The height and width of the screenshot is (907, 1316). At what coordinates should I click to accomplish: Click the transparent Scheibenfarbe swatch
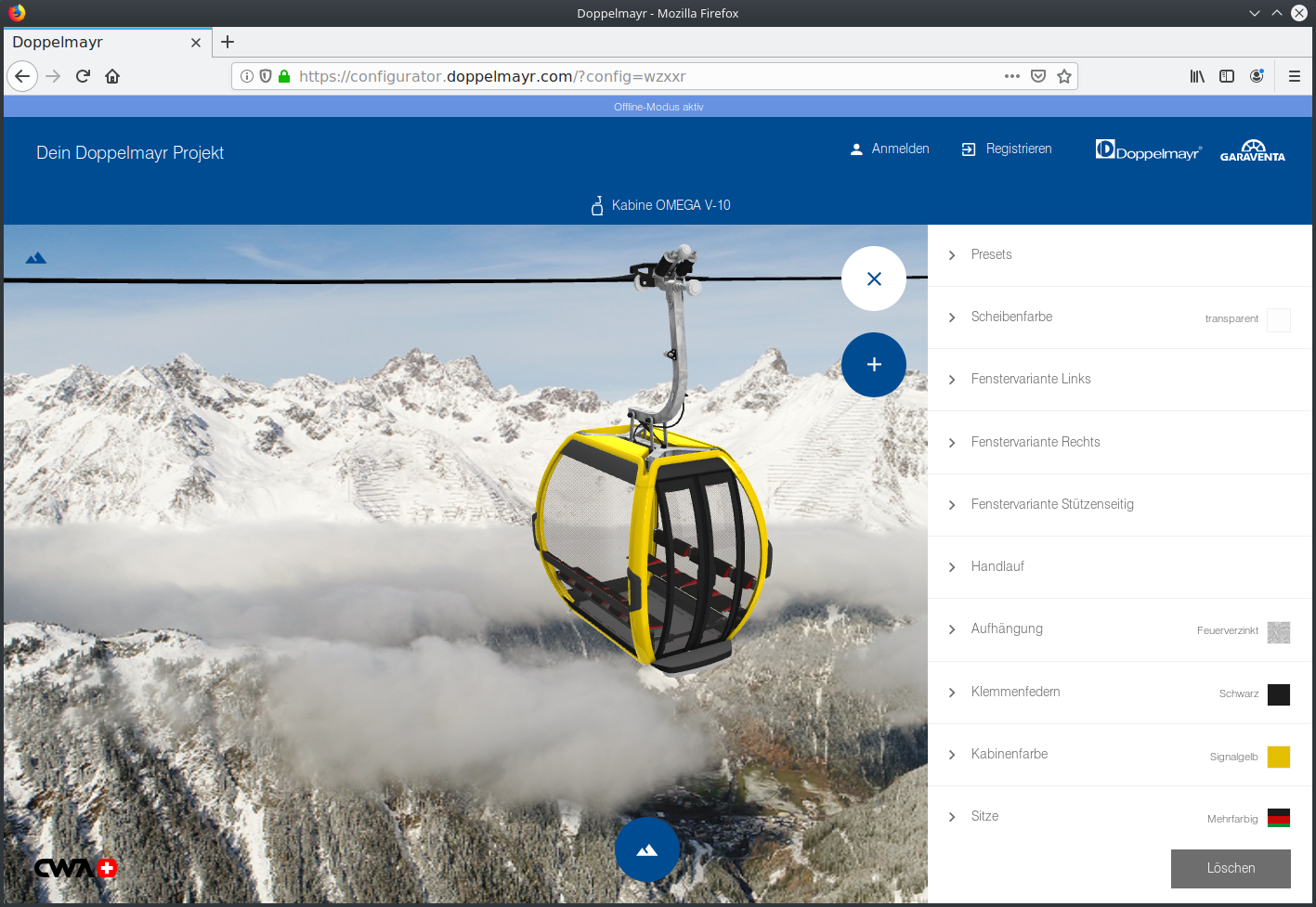(x=1279, y=320)
